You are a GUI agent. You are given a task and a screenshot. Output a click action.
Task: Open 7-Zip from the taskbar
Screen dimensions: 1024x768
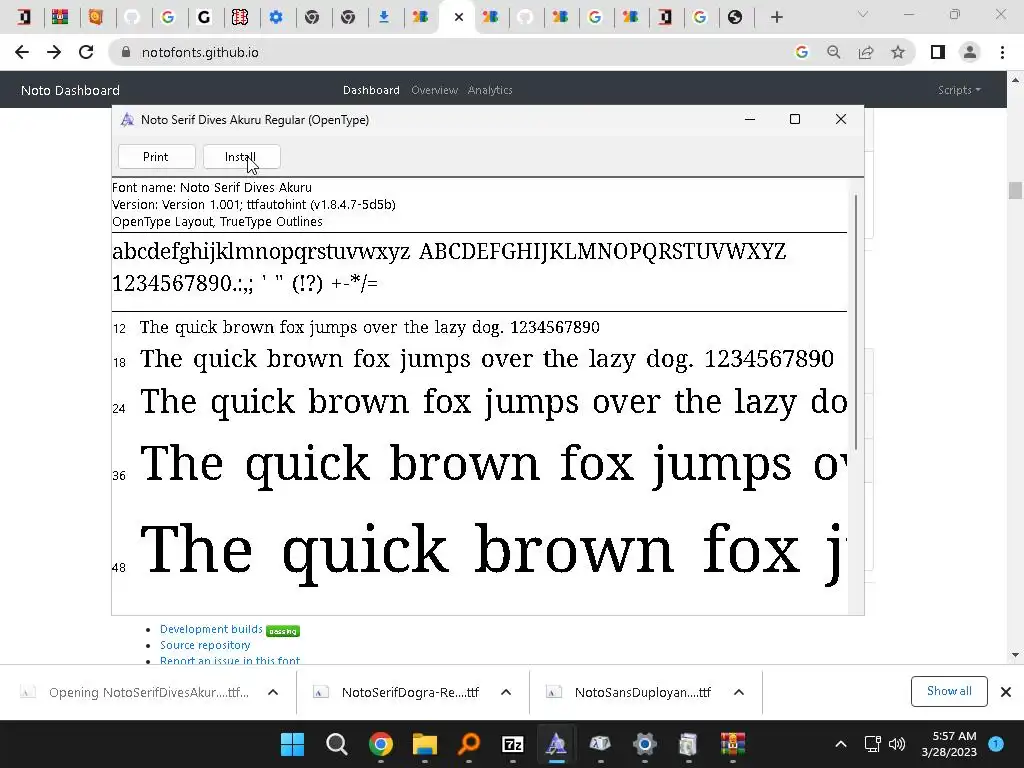[513, 744]
